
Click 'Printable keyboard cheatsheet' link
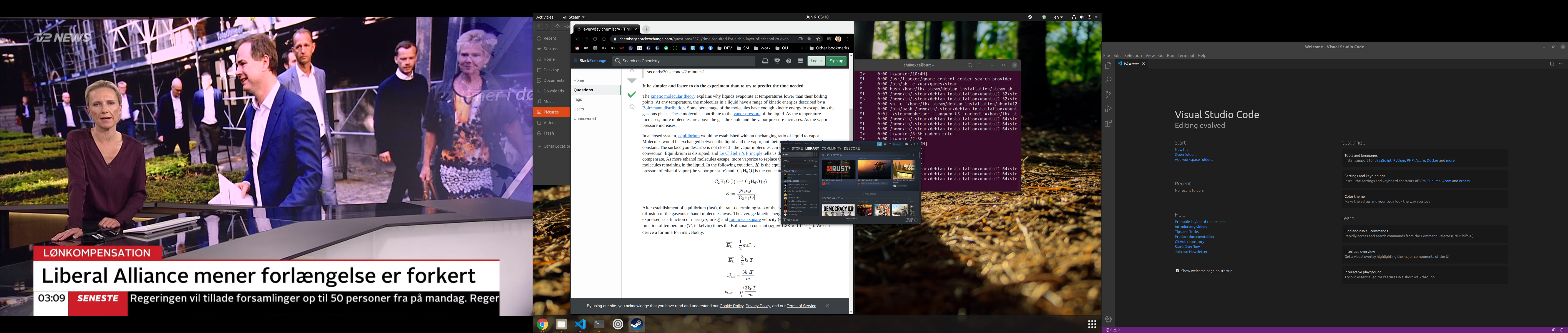[1200, 222]
